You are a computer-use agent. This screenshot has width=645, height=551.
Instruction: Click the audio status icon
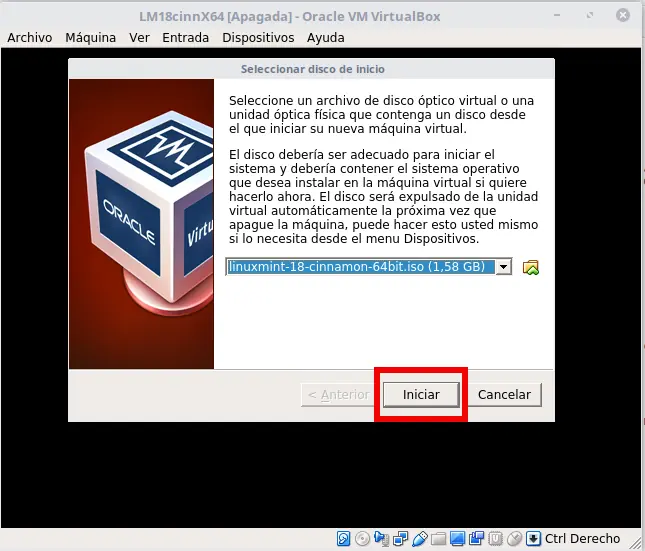381,538
